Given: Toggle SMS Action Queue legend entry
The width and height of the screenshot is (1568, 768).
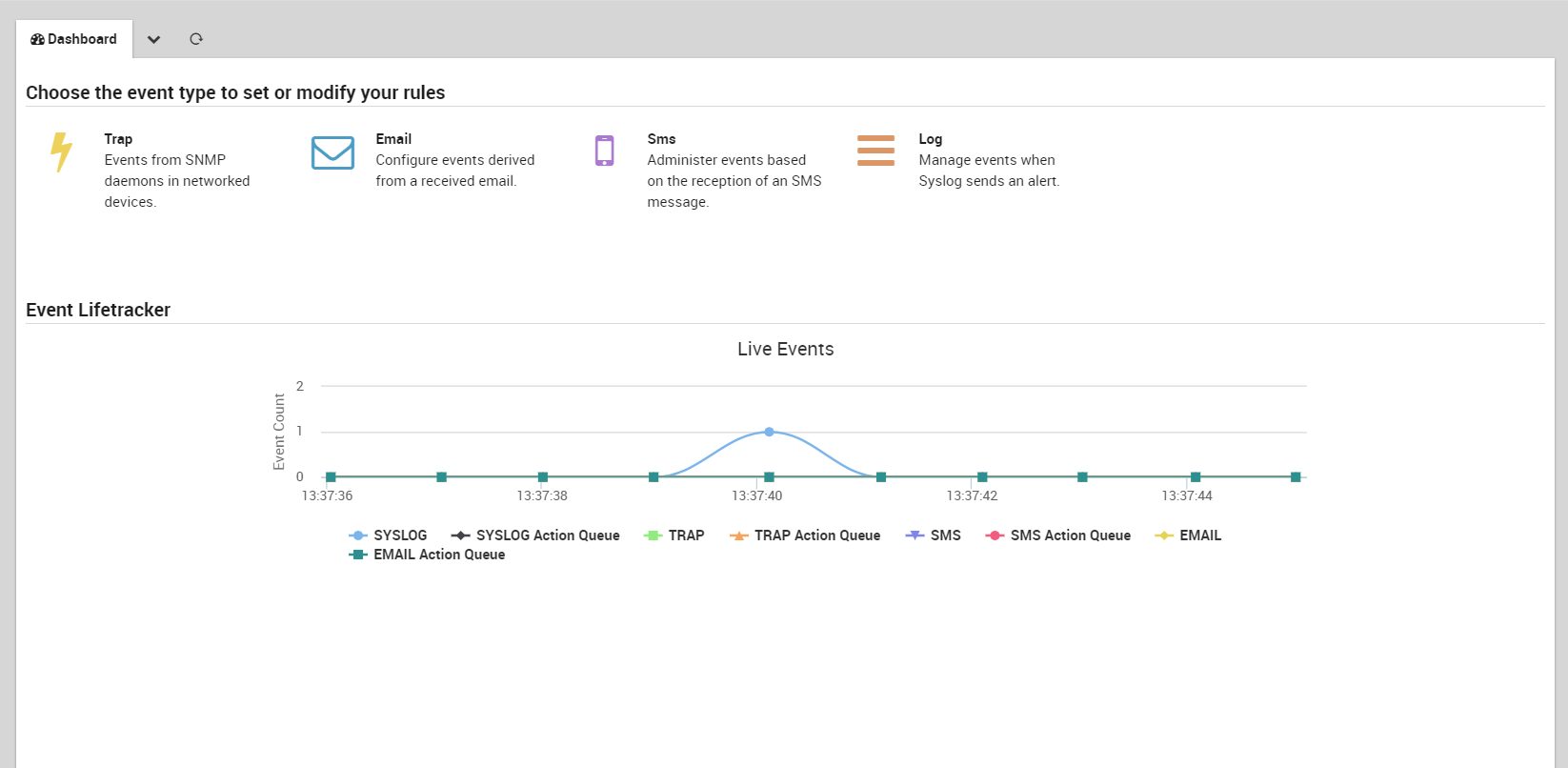Looking at the screenshot, I should pyautogui.click(x=1058, y=536).
